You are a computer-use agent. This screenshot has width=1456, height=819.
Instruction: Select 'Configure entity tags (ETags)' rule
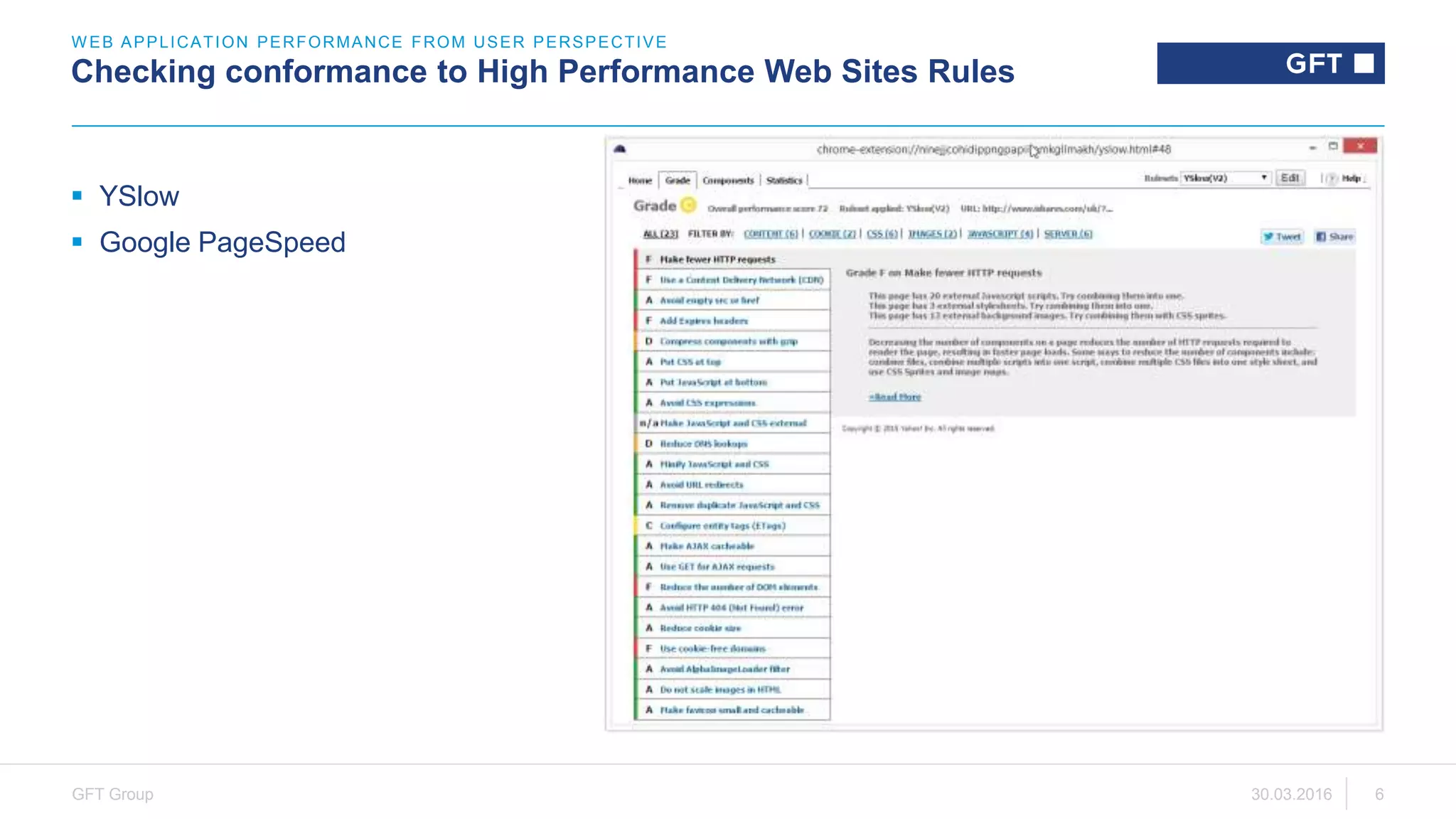733,526
